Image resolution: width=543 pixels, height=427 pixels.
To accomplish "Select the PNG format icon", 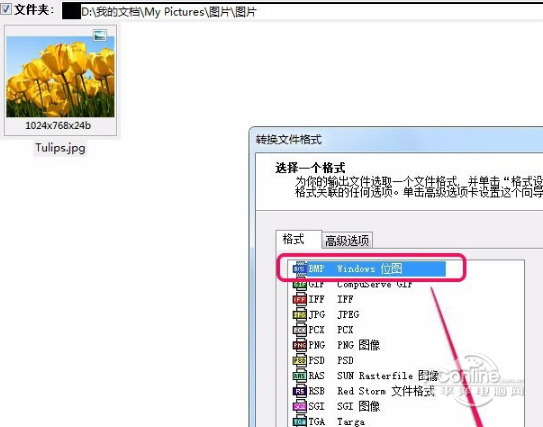I will [x=300, y=345].
